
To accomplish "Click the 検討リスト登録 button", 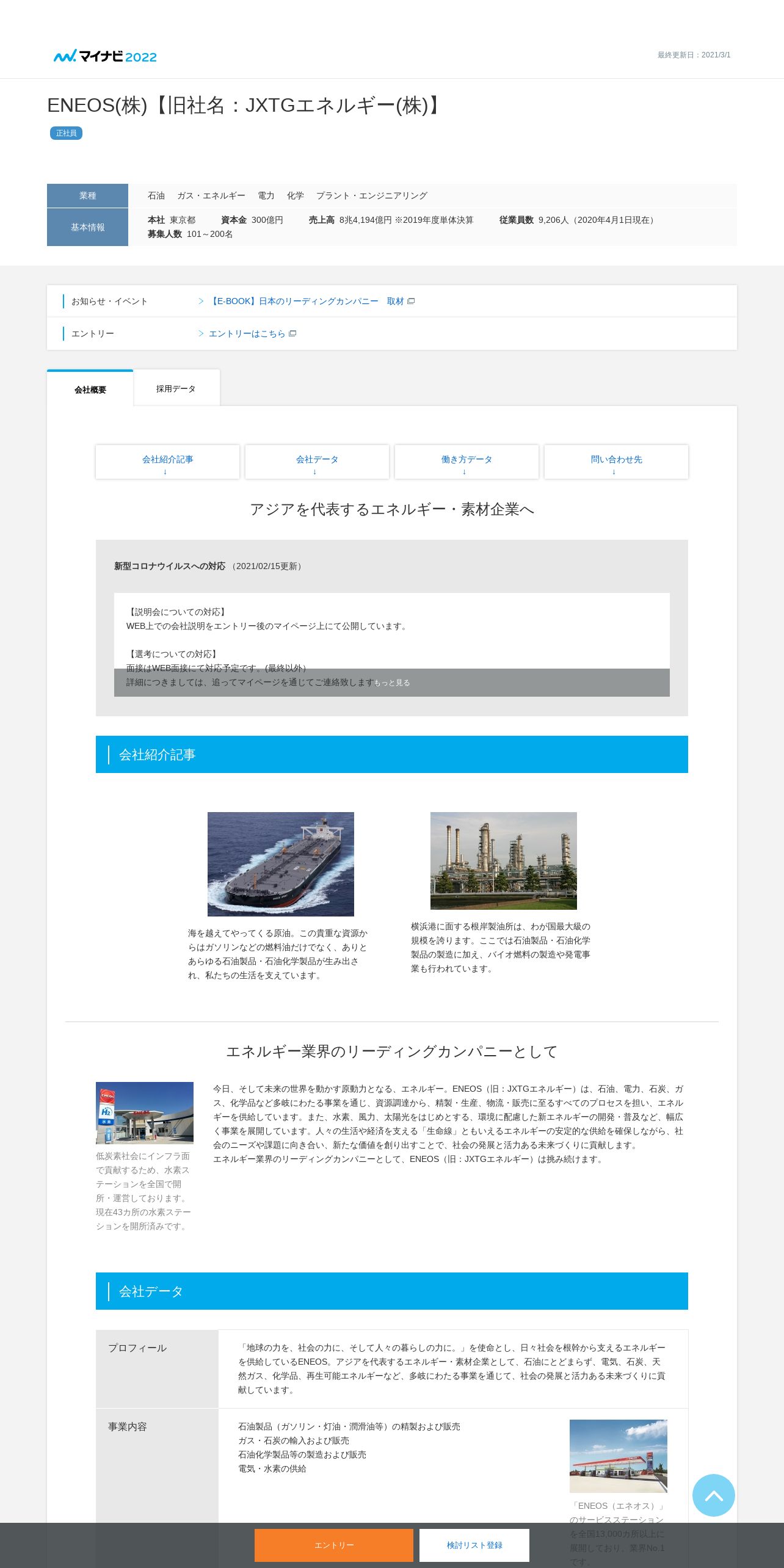I will pyautogui.click(x=474, y=1545).
